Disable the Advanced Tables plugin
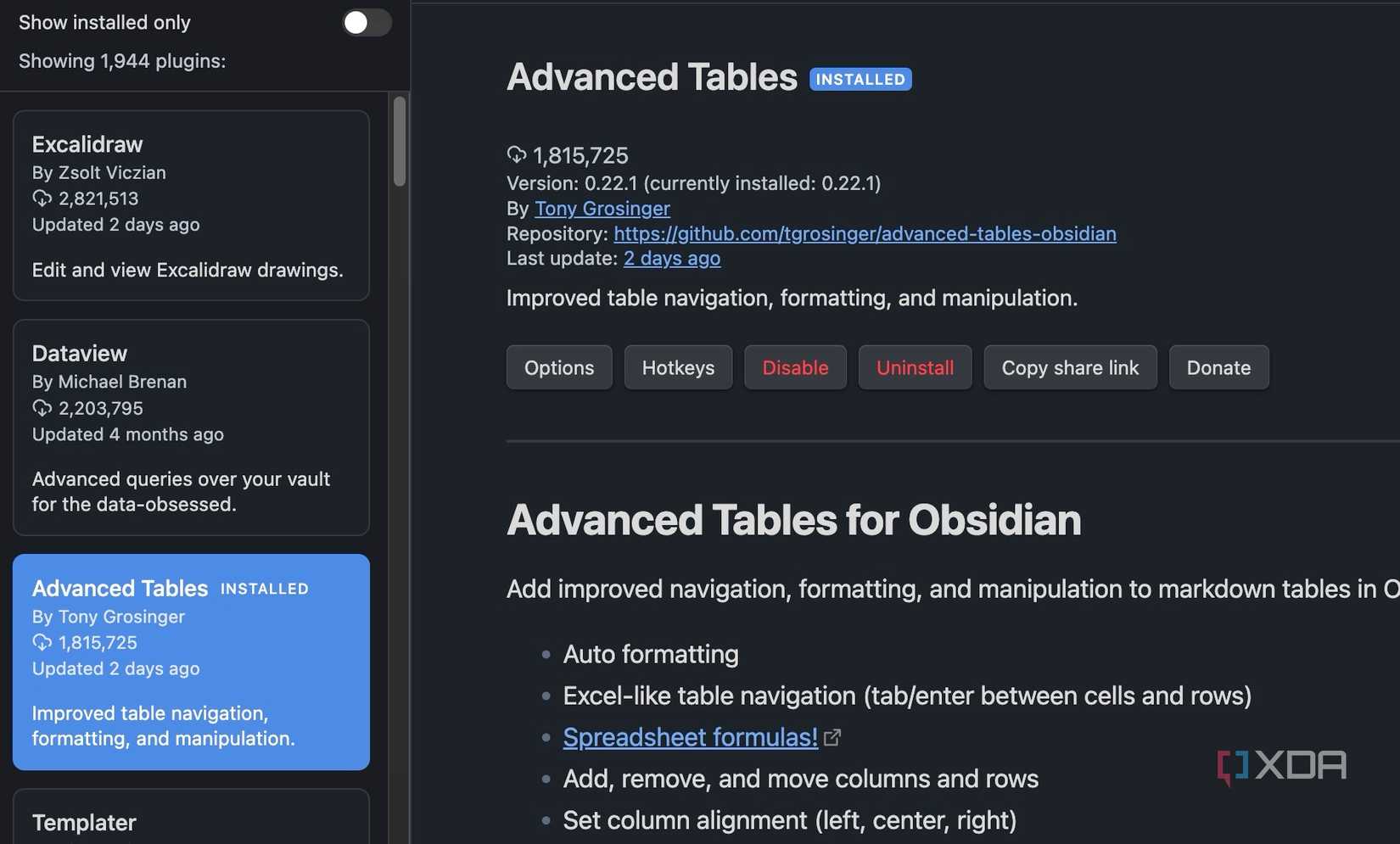 [795, 367]
